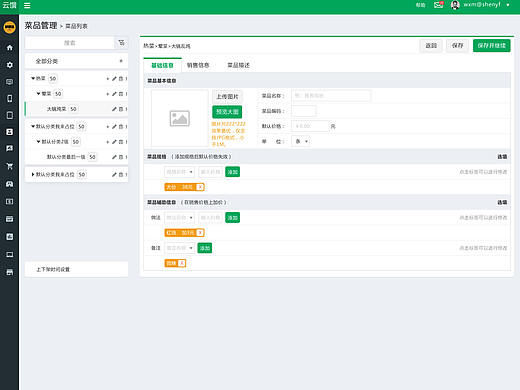This screenshot has width=520, height=390.
Task: Click 添加 button in 菜品规格 row
Action: 233,172
